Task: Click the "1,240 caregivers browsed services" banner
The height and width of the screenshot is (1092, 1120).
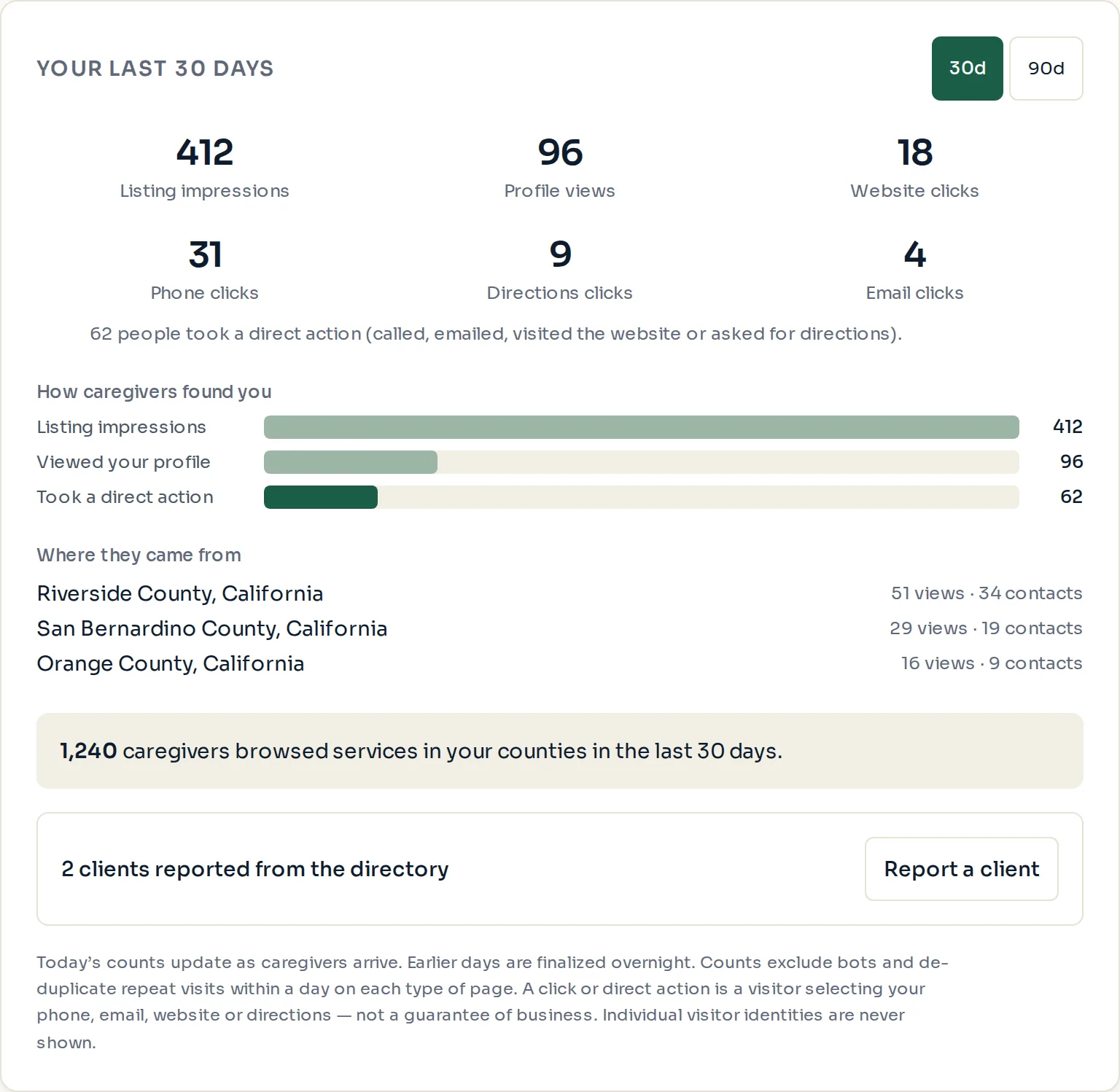Action: point(560,751)
